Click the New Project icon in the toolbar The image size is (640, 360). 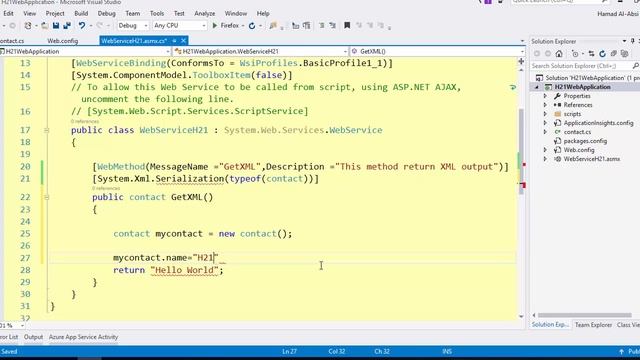[28, 26]
